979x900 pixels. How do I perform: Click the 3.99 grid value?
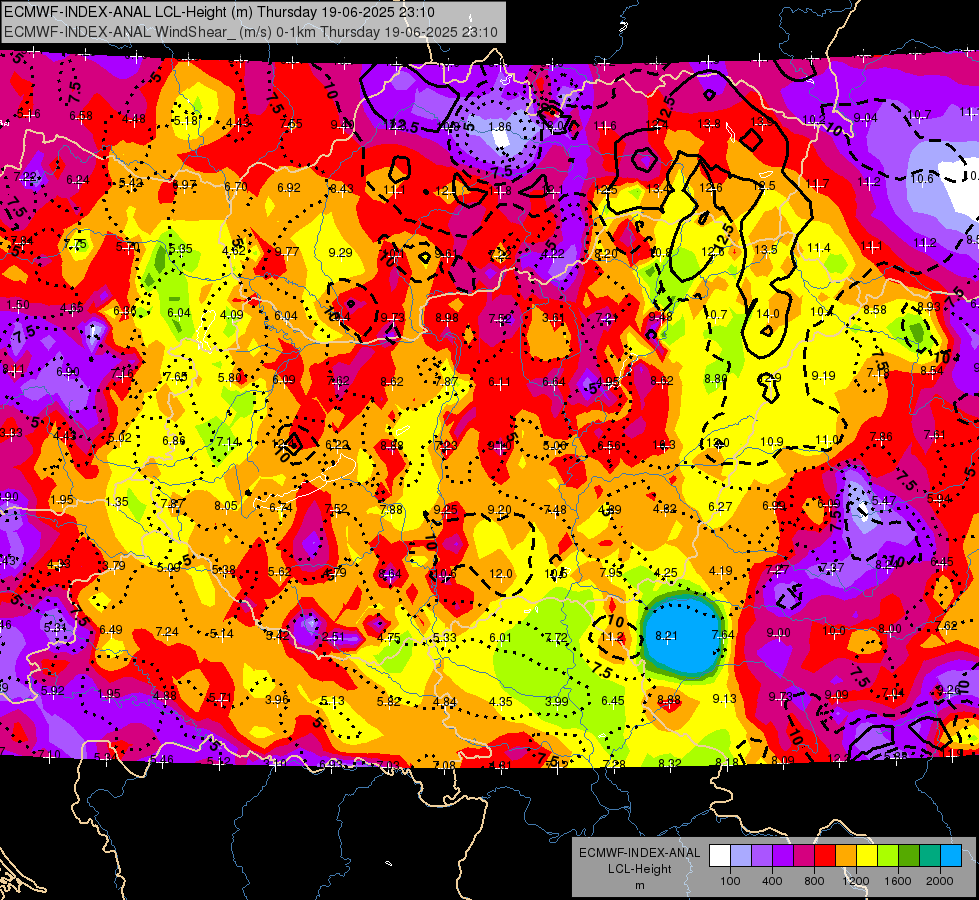(556, 701)
